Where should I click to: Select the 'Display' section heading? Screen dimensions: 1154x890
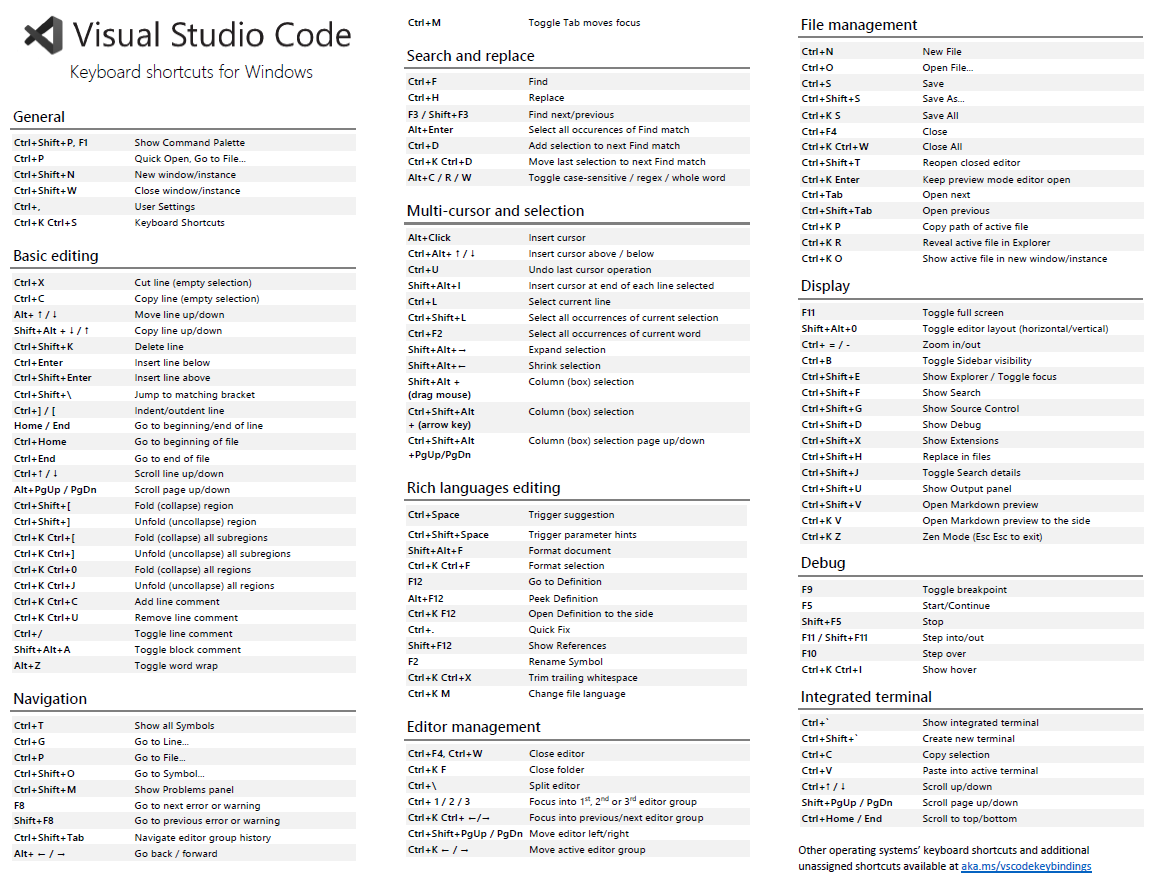coord(825,286)
